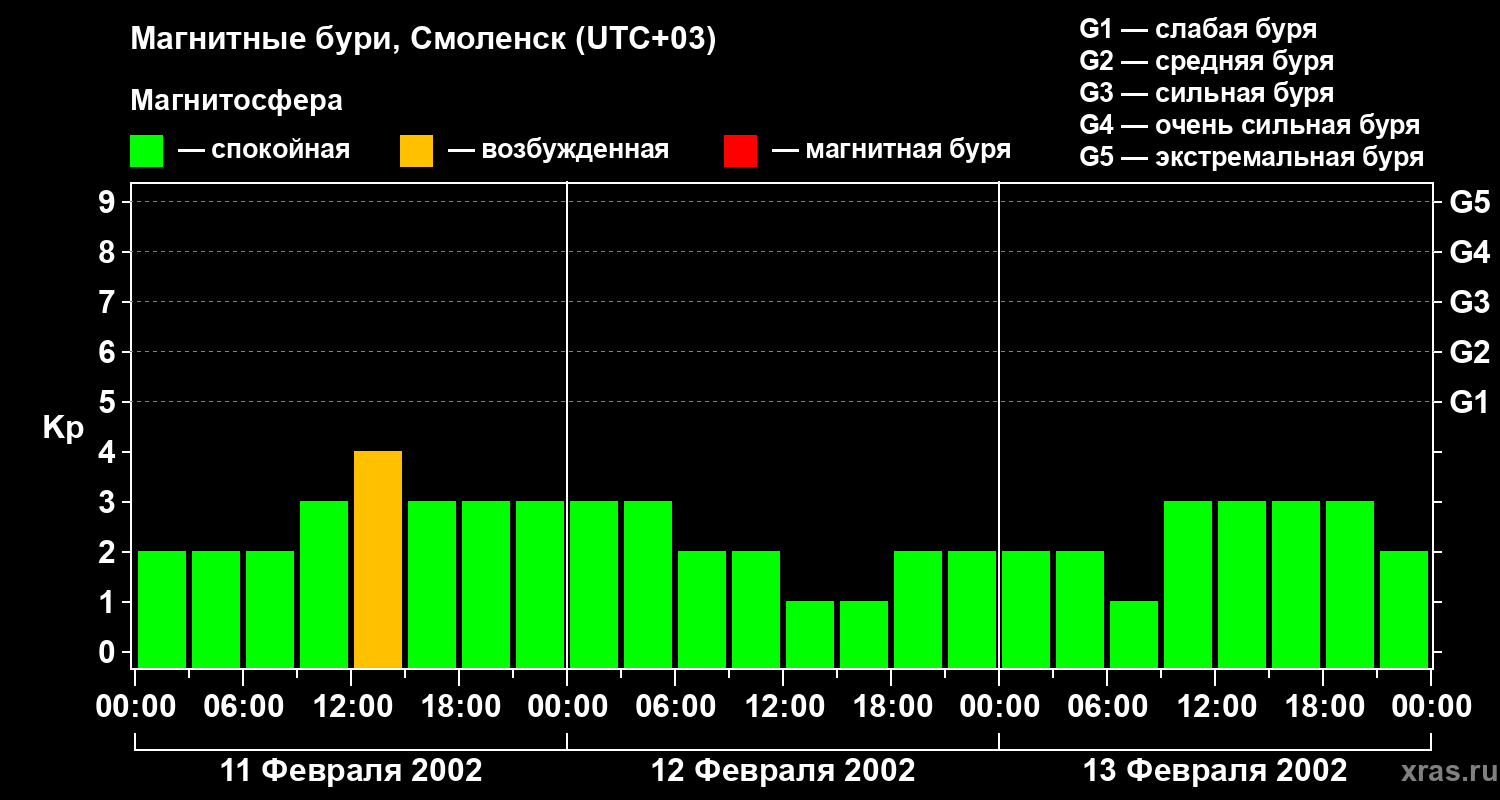Viewport: 1500px width, 800px height.
Task: Click the 18:00 time label under 12 February
Action: tap(891, 707)
